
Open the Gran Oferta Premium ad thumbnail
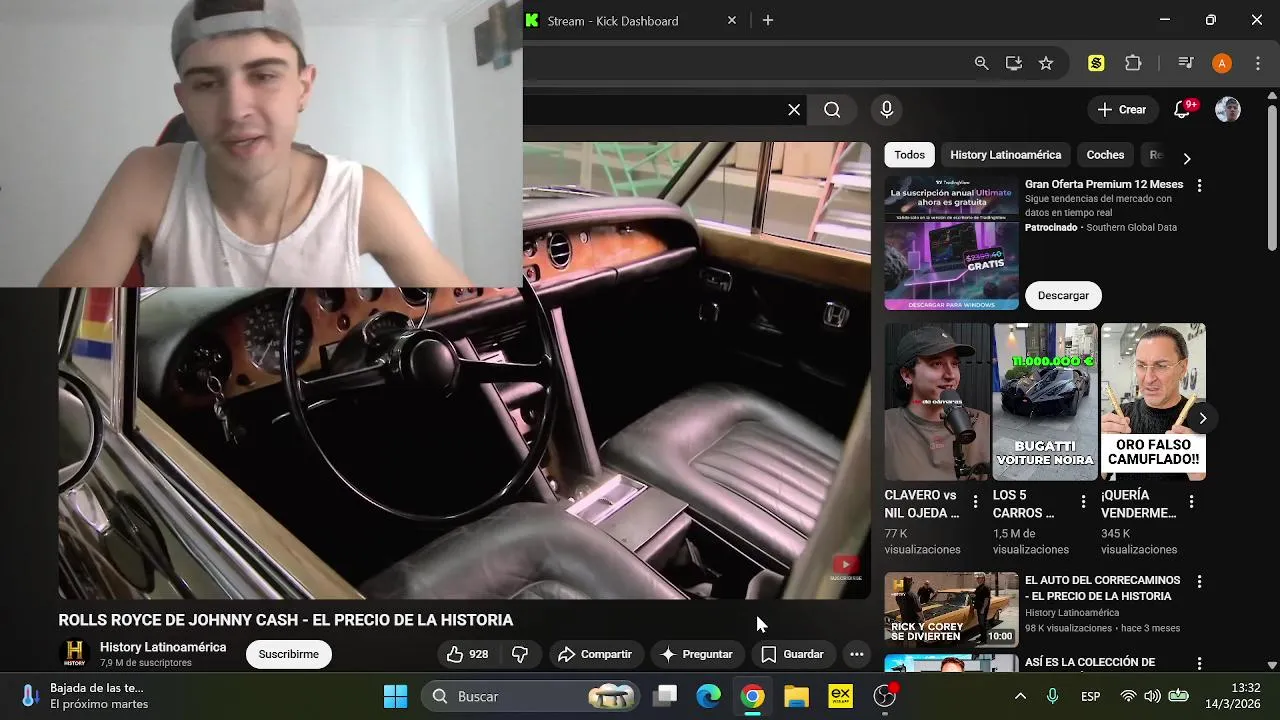tap(951, 243)
